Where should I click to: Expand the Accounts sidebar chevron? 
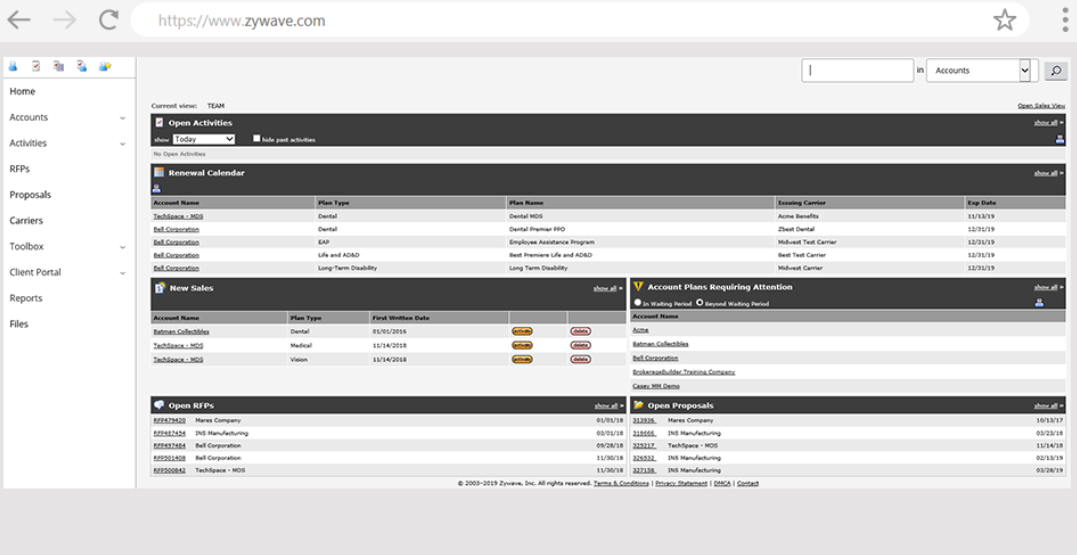(x=123, y=118)
